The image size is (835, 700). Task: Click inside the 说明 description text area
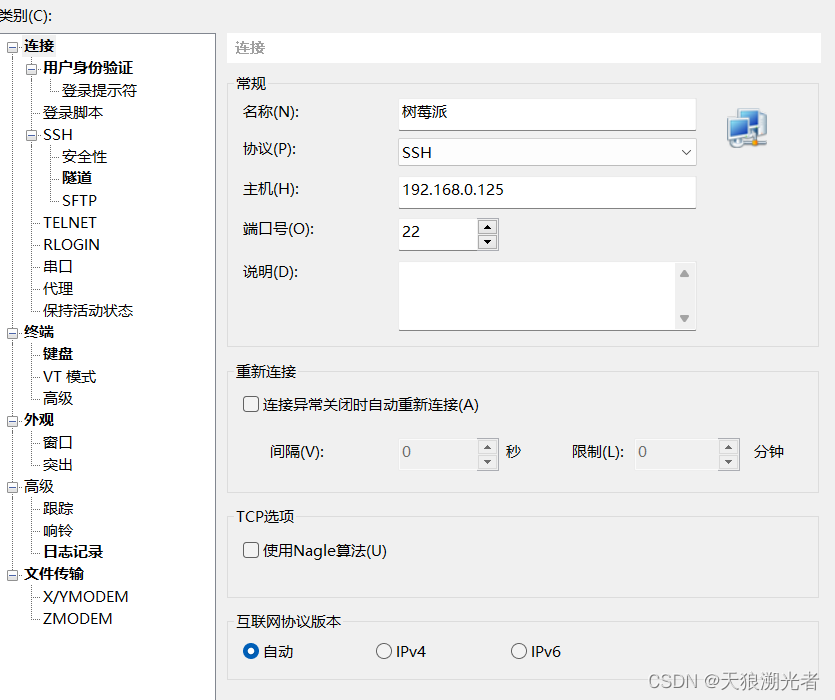(537, 296)
